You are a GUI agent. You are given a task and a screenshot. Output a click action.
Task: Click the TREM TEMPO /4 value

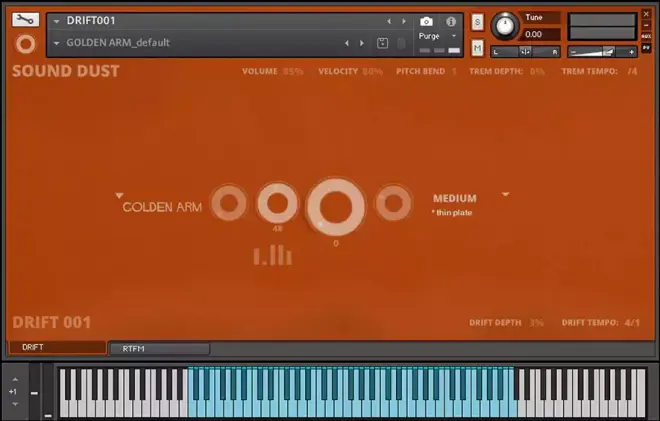632,72
